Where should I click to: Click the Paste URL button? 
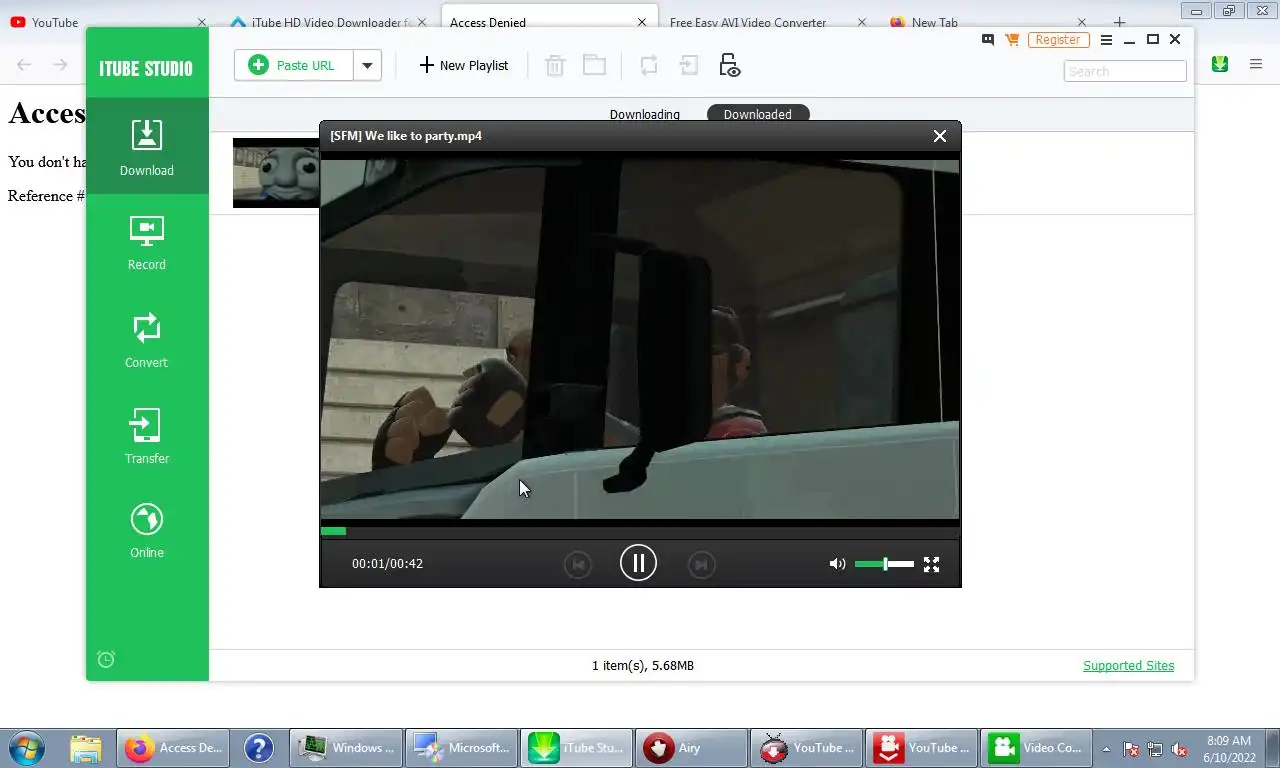pos(293,65)
